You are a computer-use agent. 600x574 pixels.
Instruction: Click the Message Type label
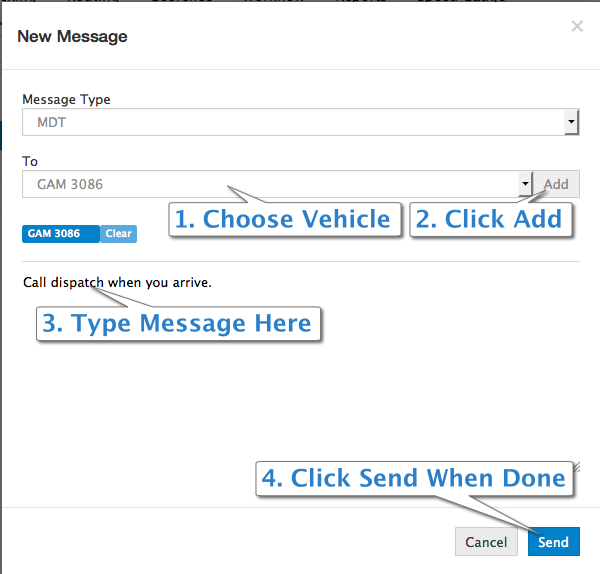(66, 99)
